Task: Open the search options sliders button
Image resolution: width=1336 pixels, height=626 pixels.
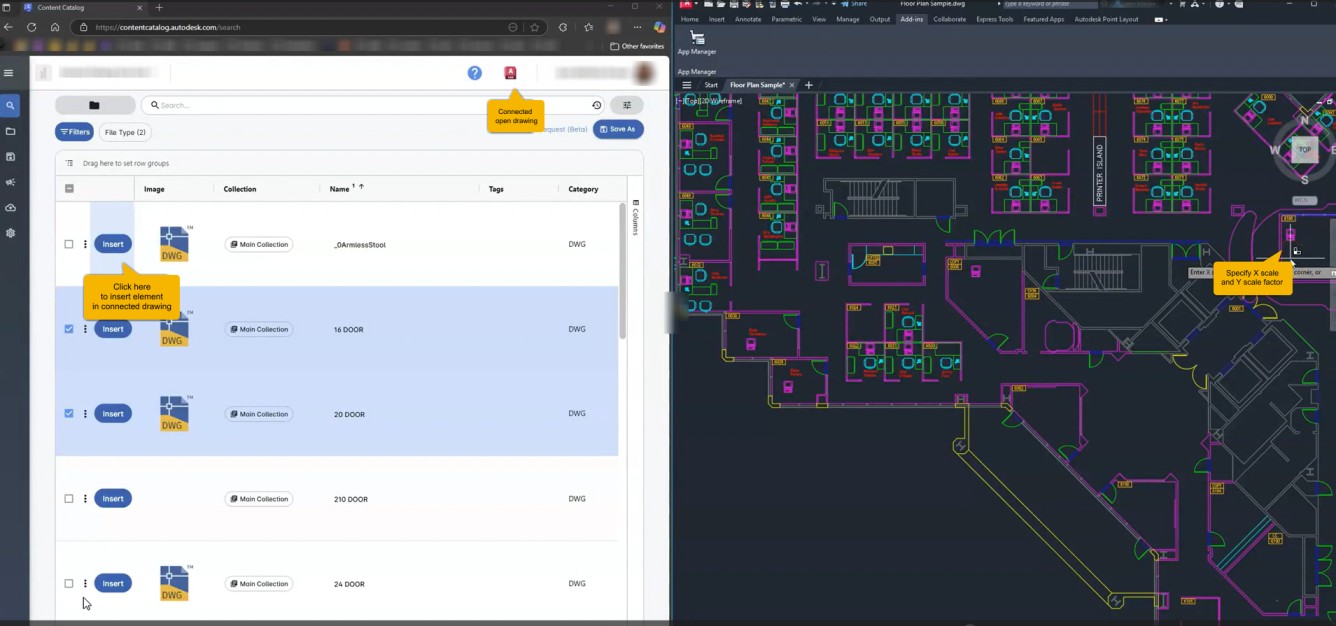Action: coord(627,105)
